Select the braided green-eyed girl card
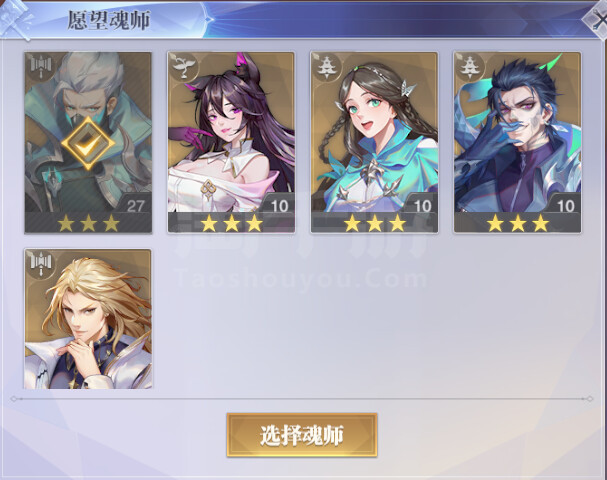This screenshot has width=607, height=480. [x=374, y=142]
